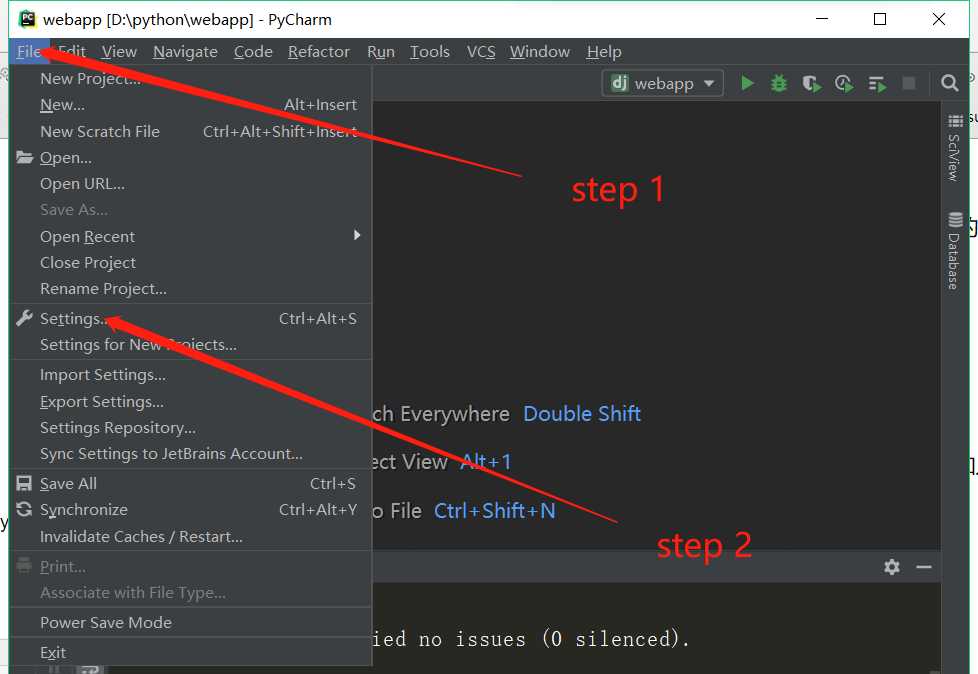Click the Ctrl+Alt+Y shortcut text
The height and width of the screenshot is (674, 978).
pos(317,509)
